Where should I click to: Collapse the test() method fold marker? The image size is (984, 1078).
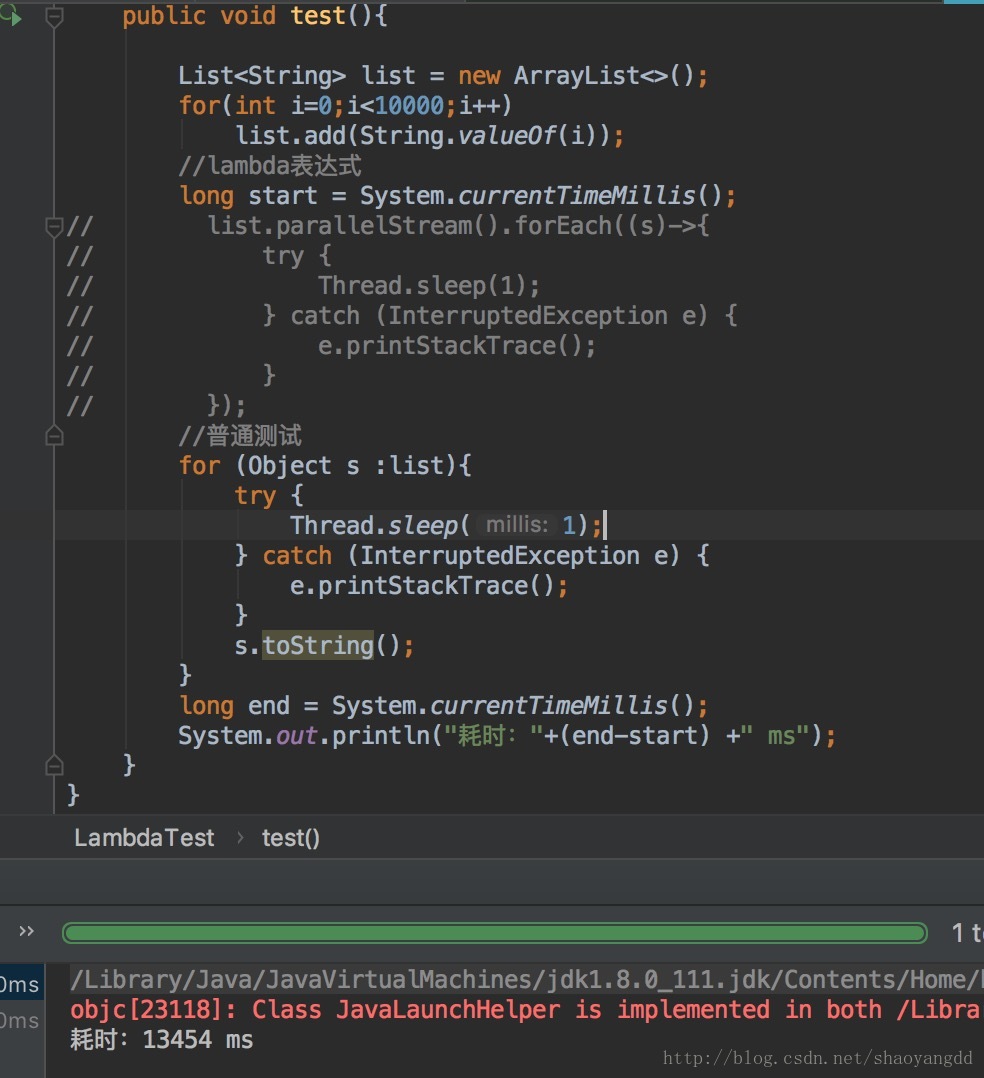[x=54, y=16]
